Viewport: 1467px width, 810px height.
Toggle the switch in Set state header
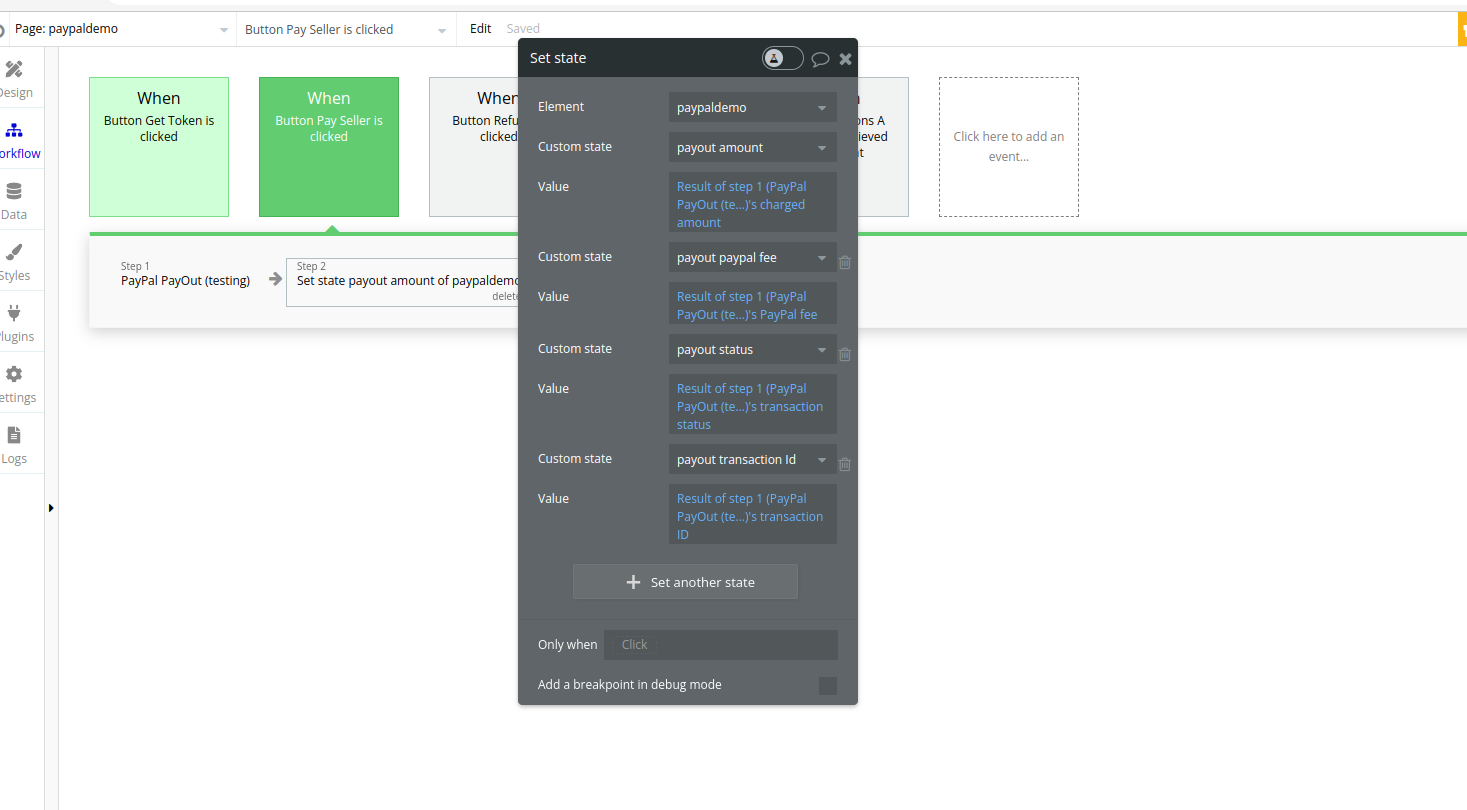(x=782, y=58)
